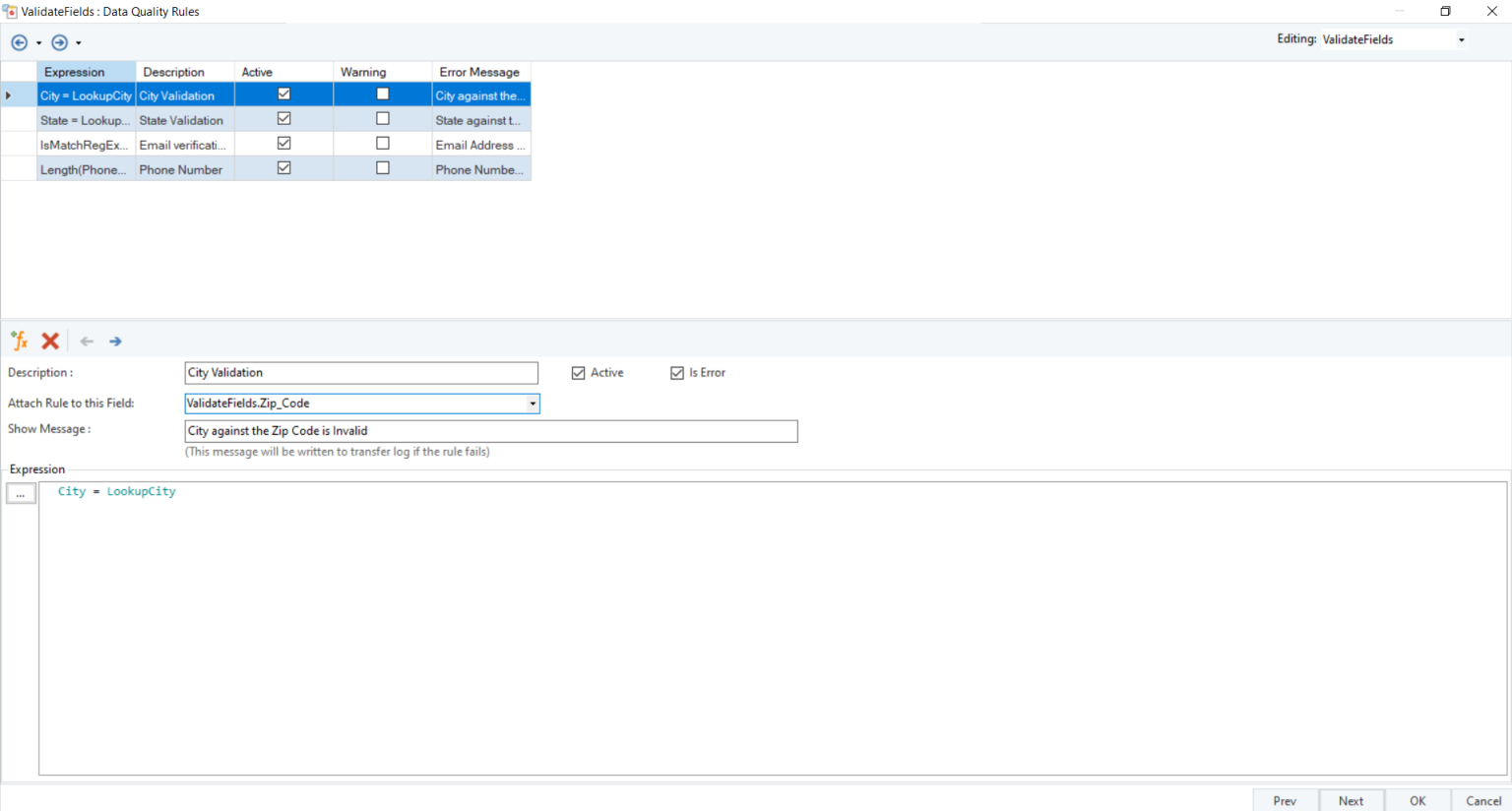Open the expression editor via ellipsis button
Image resolution: width=1512 pixels, height=811 pixels.
21,492
